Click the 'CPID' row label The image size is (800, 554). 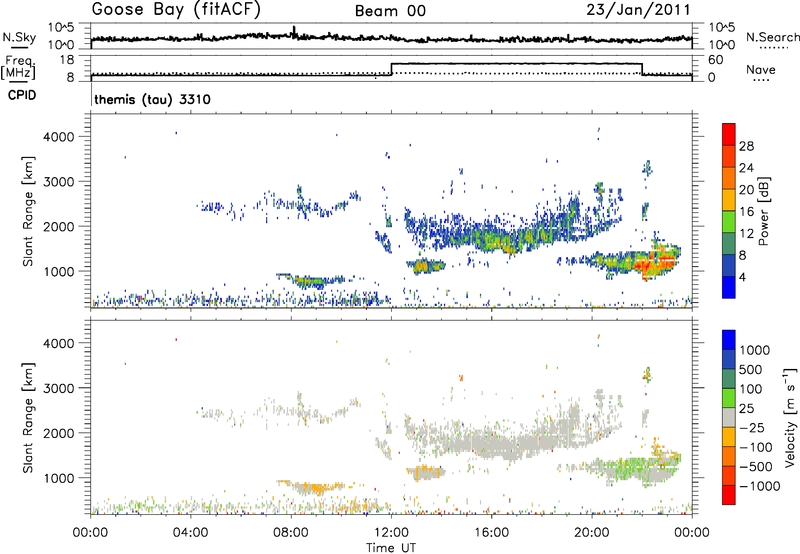pyautogui.click(x=22, y=95)
